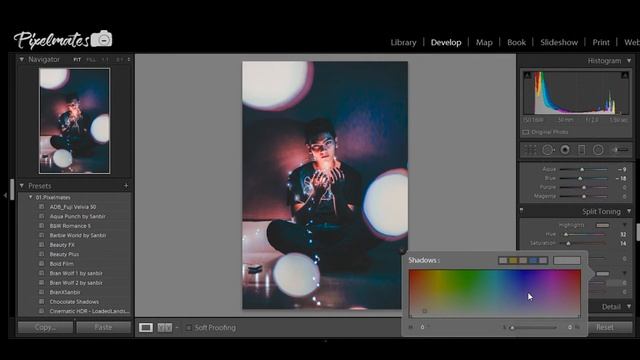This screenshot has height=360, width=640.
Task: Set Navigator zoom to 1:1
Action: coord(105,60)
